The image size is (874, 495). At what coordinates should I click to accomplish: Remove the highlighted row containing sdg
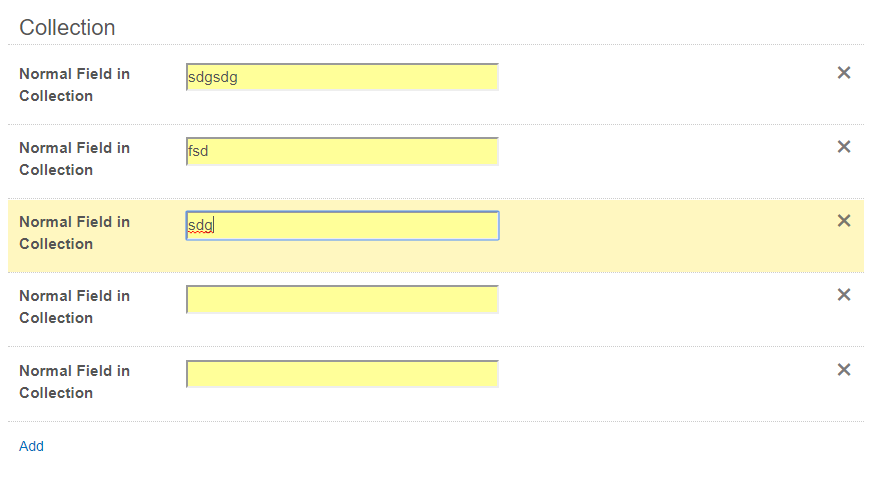pos(843,221)
